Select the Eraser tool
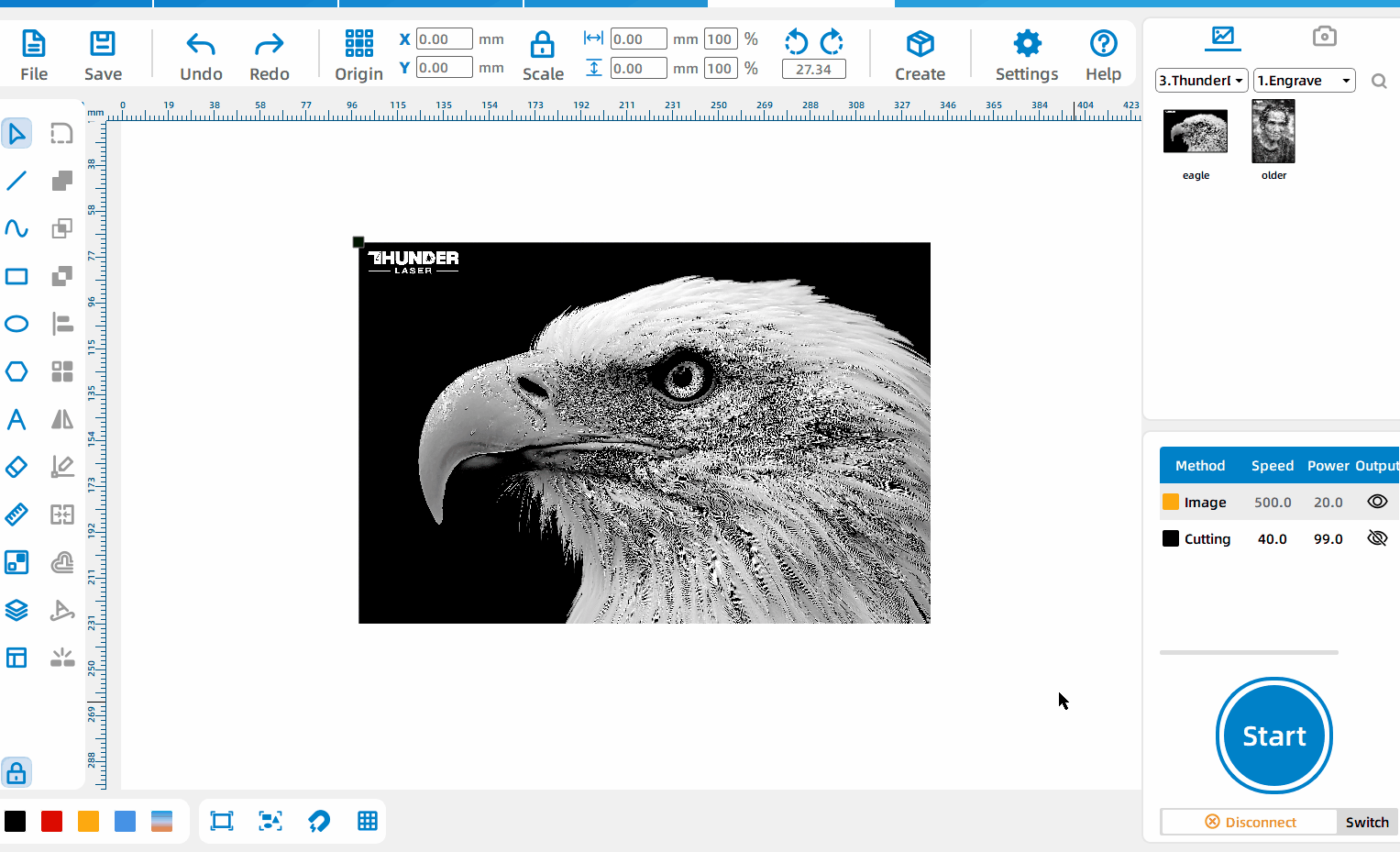The height and width of the screenshot is (852, 1400). 17,467
